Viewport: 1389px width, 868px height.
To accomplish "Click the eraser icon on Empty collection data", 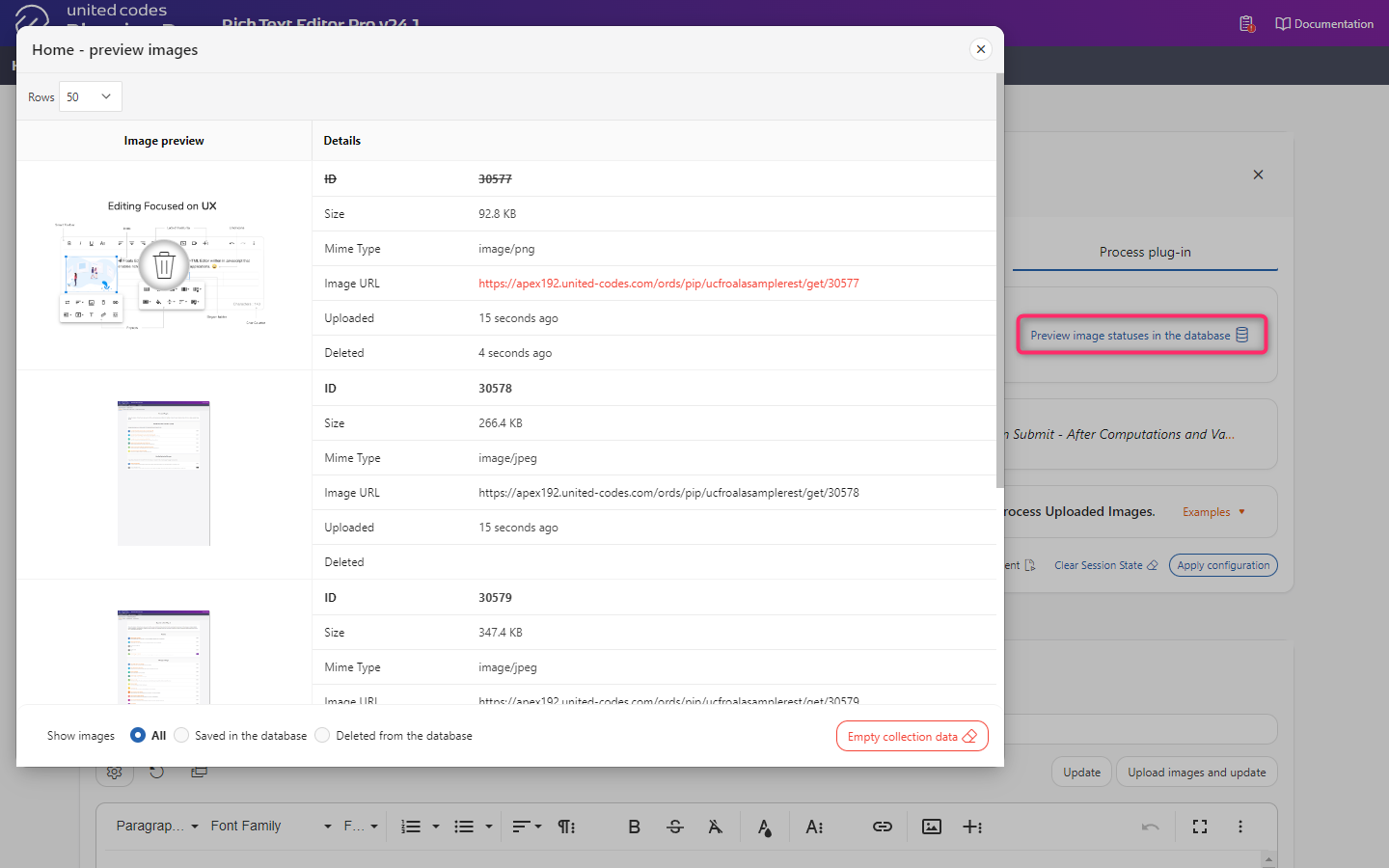I will (969, 736).
